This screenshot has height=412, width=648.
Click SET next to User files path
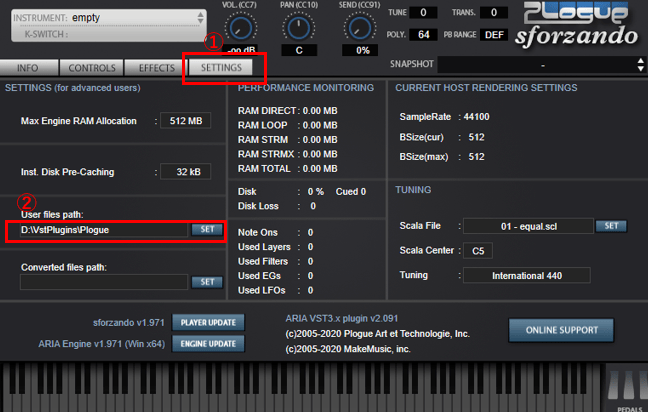[207, 229]
